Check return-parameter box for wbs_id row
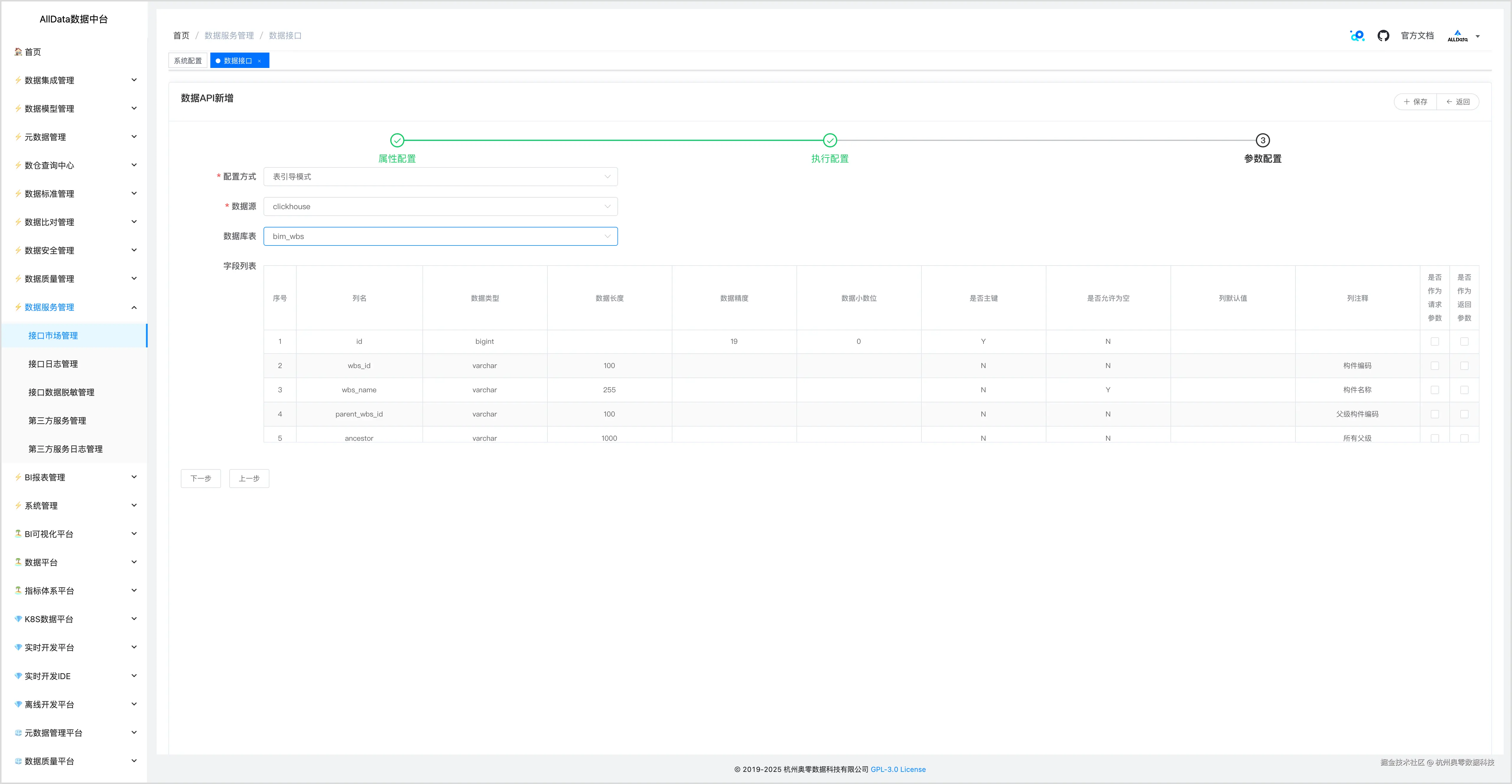This screenshot has height=784, width=1512. pos(1464,366)
